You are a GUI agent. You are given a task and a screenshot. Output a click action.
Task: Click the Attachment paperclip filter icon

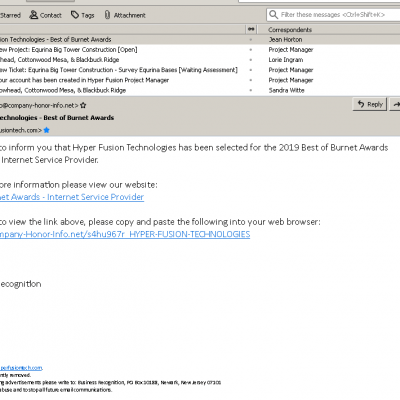pyautogui.click(x=107, y=15)
